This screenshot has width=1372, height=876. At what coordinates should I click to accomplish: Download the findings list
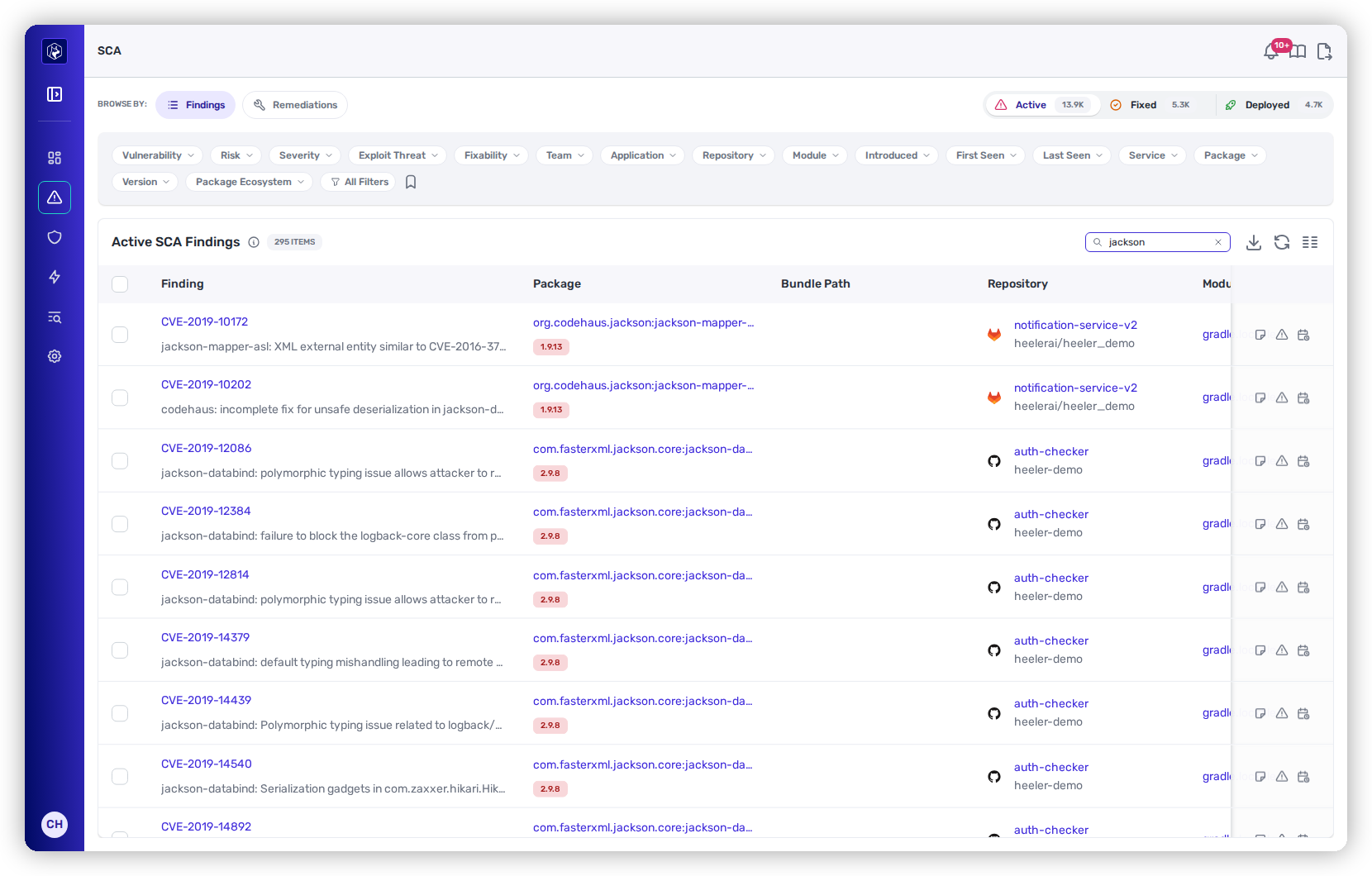coord(1254,242)
